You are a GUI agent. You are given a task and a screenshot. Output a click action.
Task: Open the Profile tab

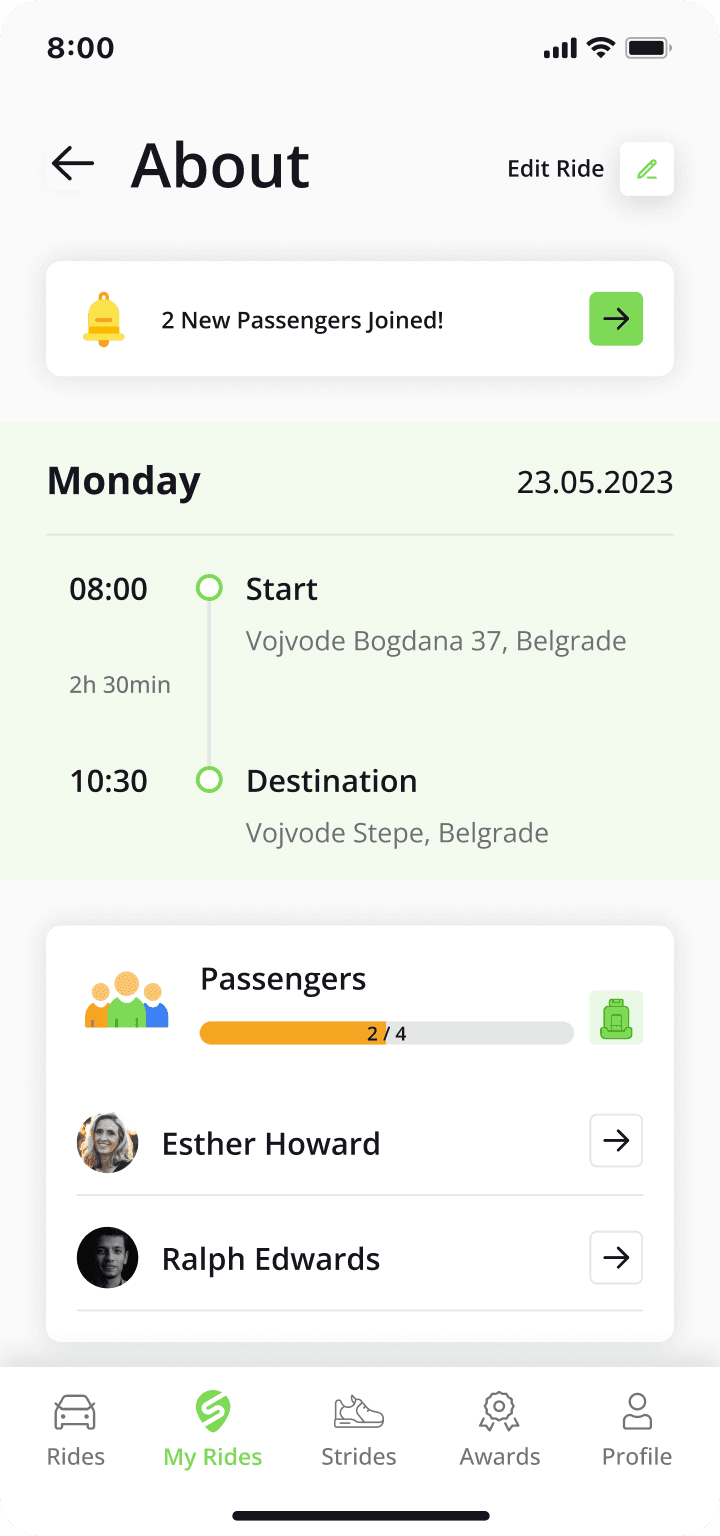[637, 1431]
